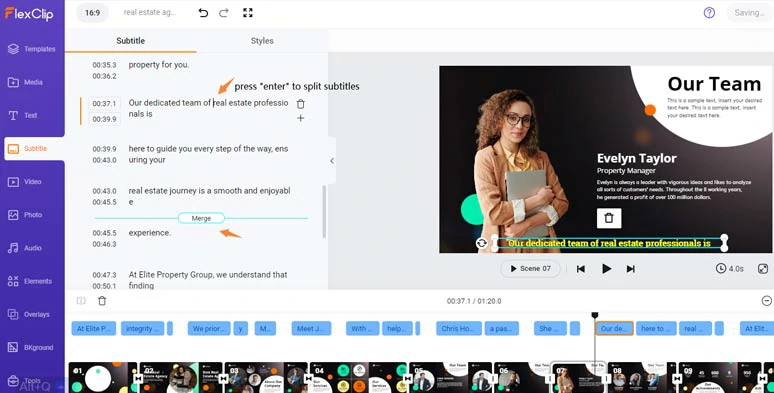This screenshot has width=774, height=393.
Task: Click the Merge button between subtitles
Action: coord(201,218)
